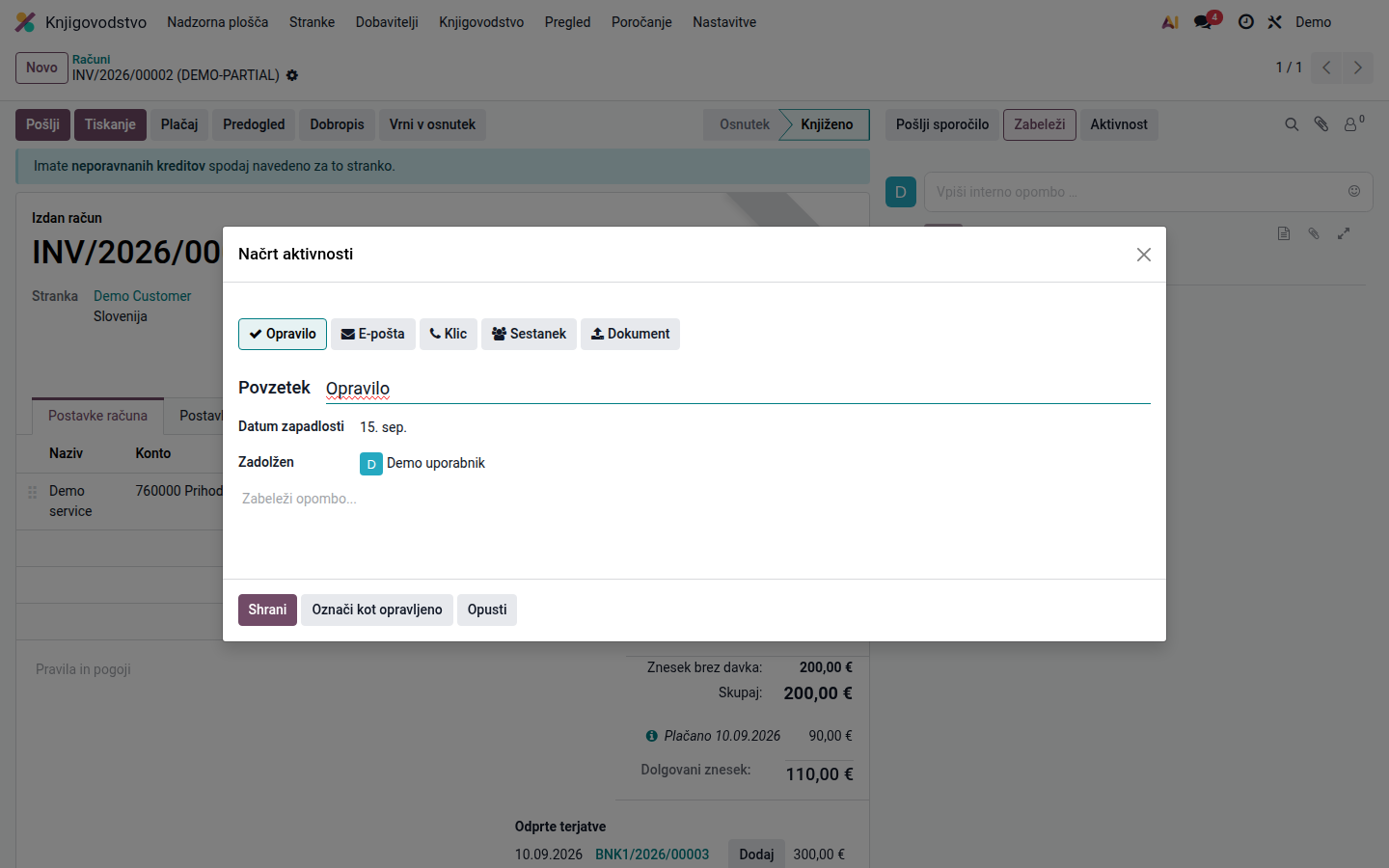Click the note template document icon
1389x868 pixels.
pyautogui.click(x=1284, y=233)
